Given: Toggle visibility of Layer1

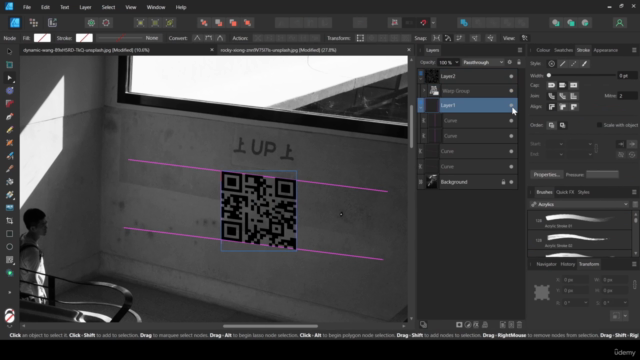Looking at the screenshot, I should tap(511, 105).
